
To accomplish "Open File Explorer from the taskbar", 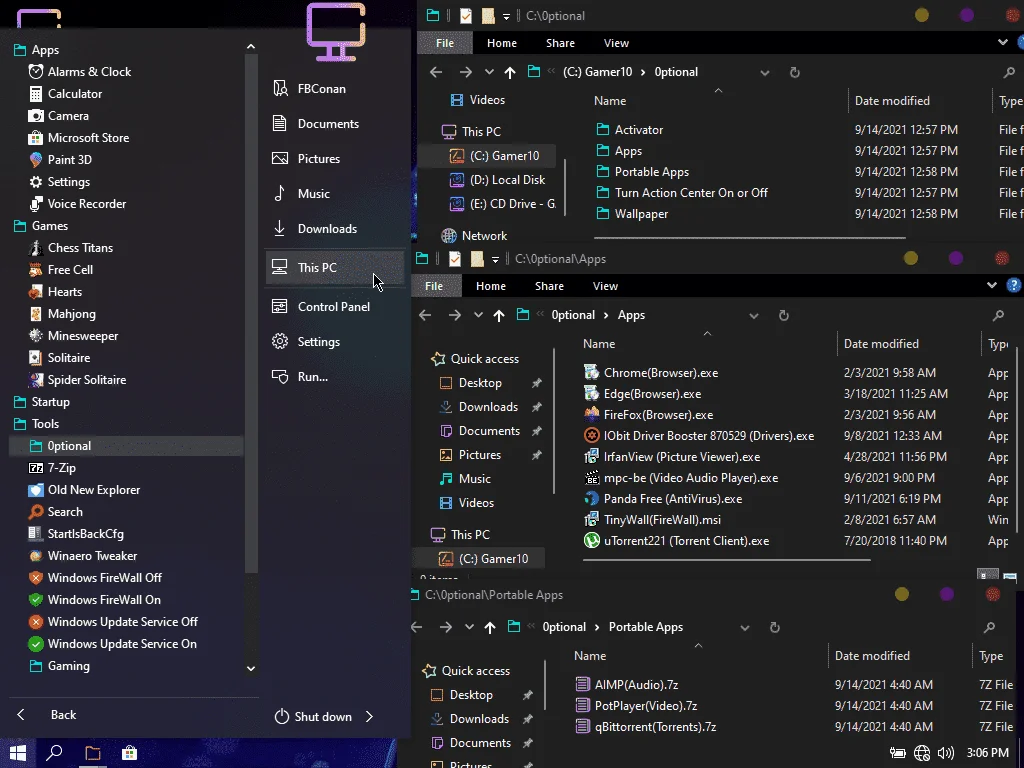I will [93, 753].
